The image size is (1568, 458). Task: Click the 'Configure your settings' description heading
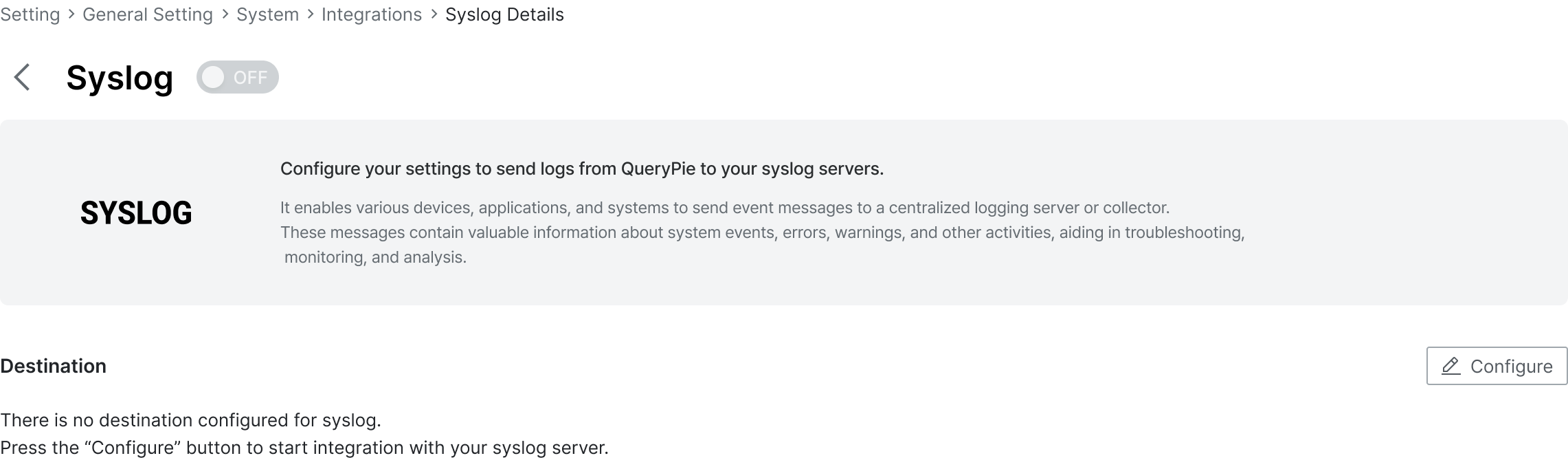(582, 168)
